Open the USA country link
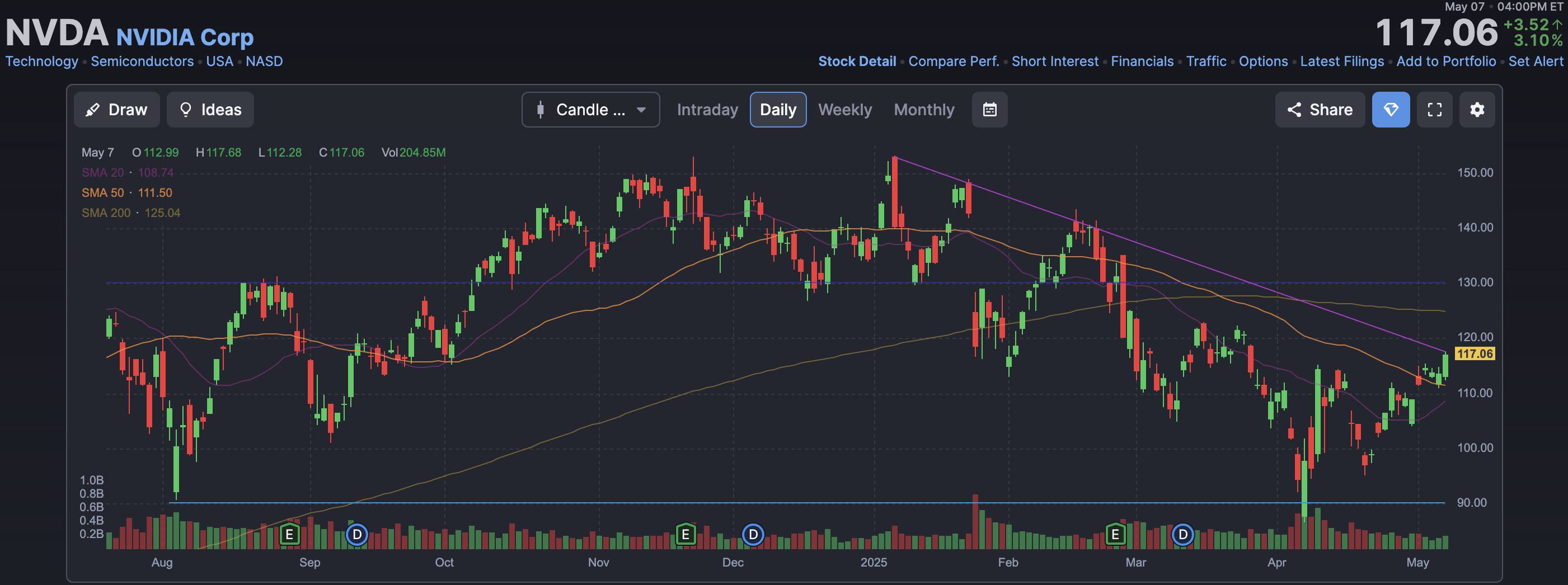 (219, 62)
